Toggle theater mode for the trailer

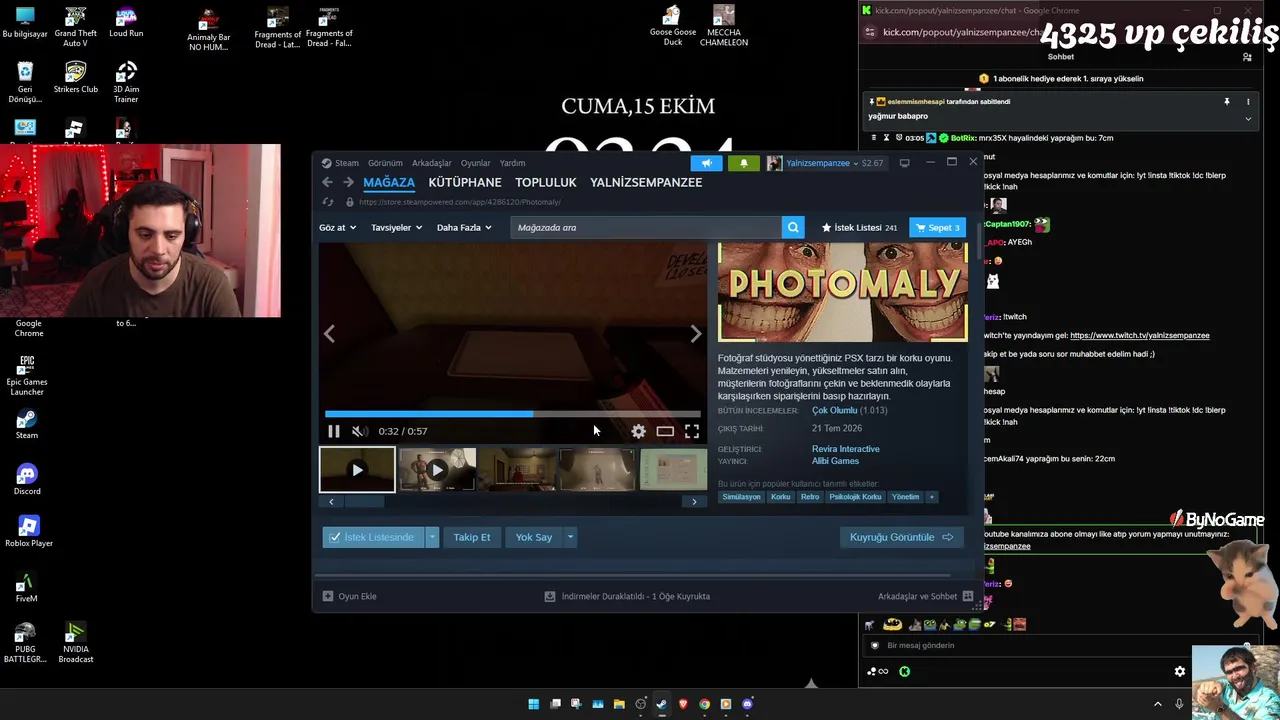pos(665,431)
